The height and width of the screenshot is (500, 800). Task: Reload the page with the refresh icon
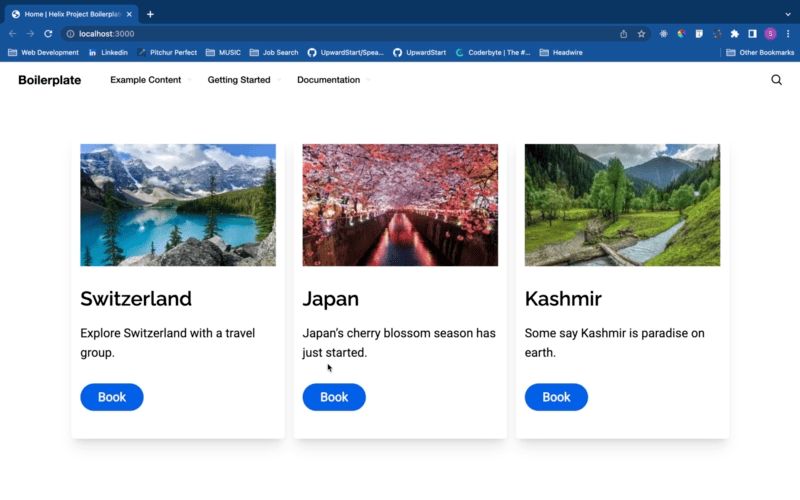pyautogui.click(x=47, y=33)
